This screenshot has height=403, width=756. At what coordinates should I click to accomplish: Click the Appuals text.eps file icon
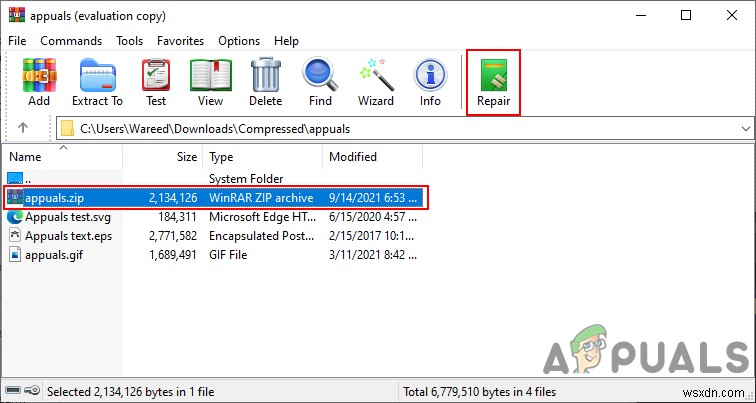tap(15, 236)
